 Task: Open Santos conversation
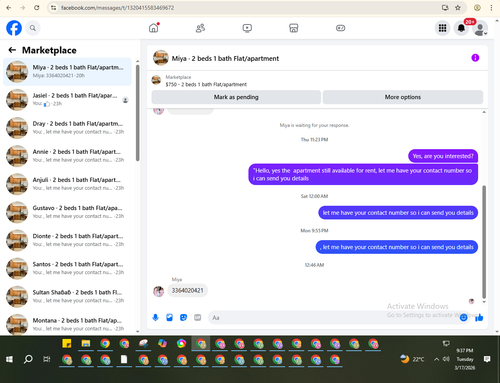[x=68, y=268]
